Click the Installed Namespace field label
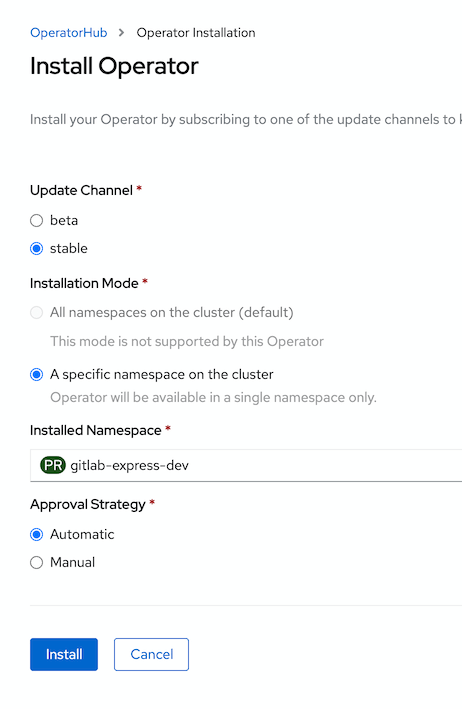 click(96, 430)
